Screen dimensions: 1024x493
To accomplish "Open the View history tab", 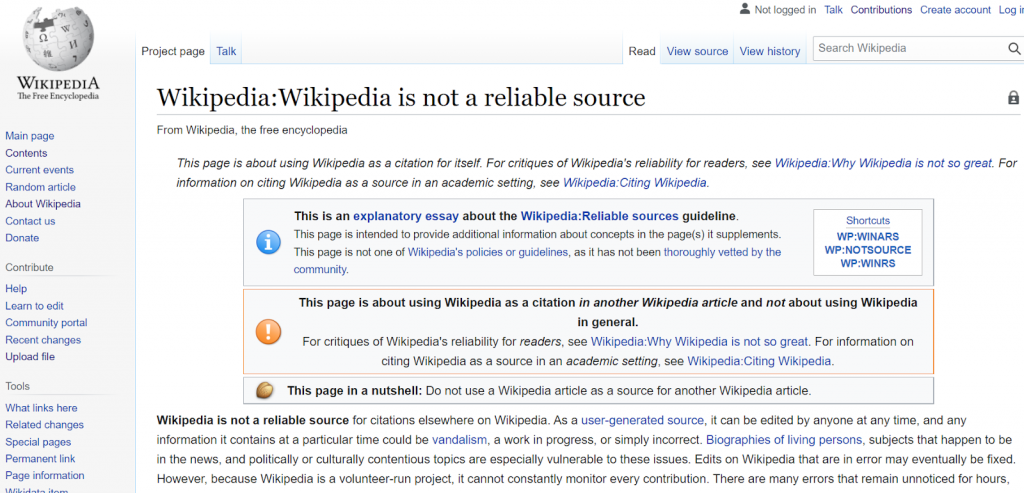I will pyautogui.click(x=770, y=51).
